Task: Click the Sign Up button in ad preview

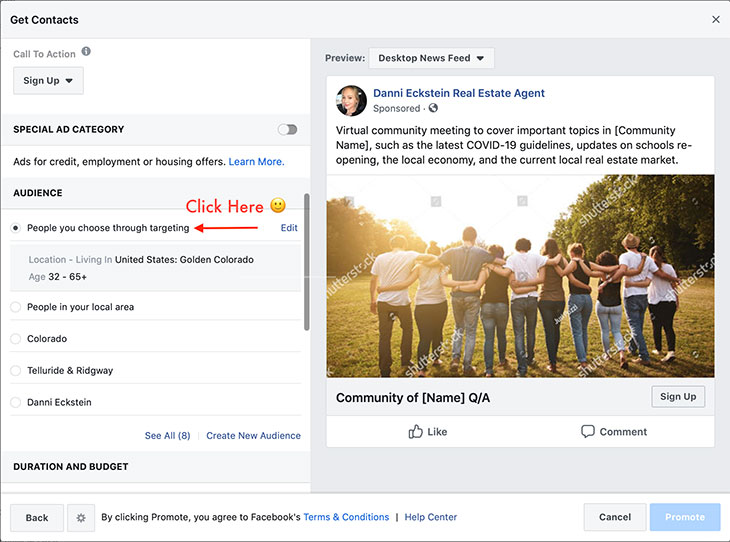Action: (678, 397)
